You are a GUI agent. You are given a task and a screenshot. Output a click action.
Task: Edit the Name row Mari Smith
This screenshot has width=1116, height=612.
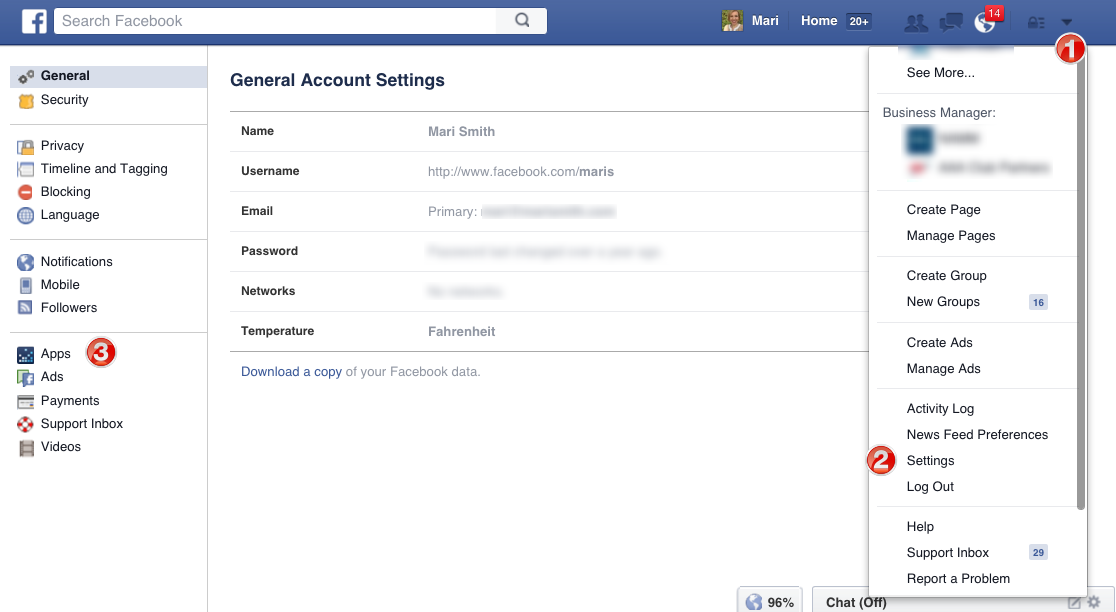549,132
